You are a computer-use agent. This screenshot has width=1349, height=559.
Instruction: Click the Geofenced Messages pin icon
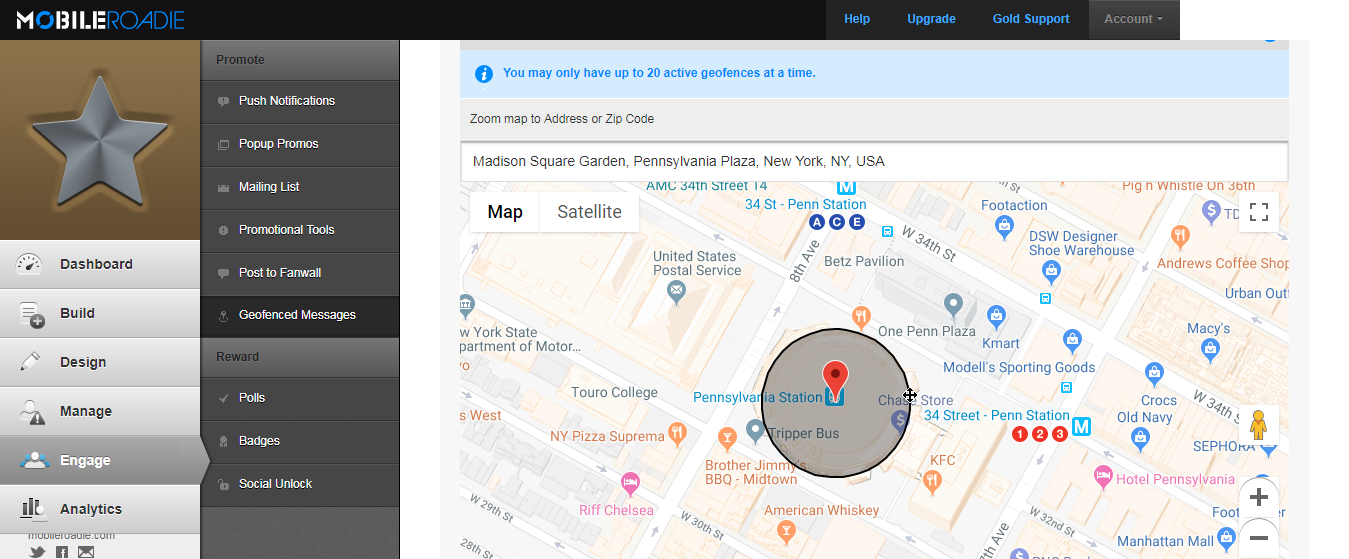(x=223, y=316)
